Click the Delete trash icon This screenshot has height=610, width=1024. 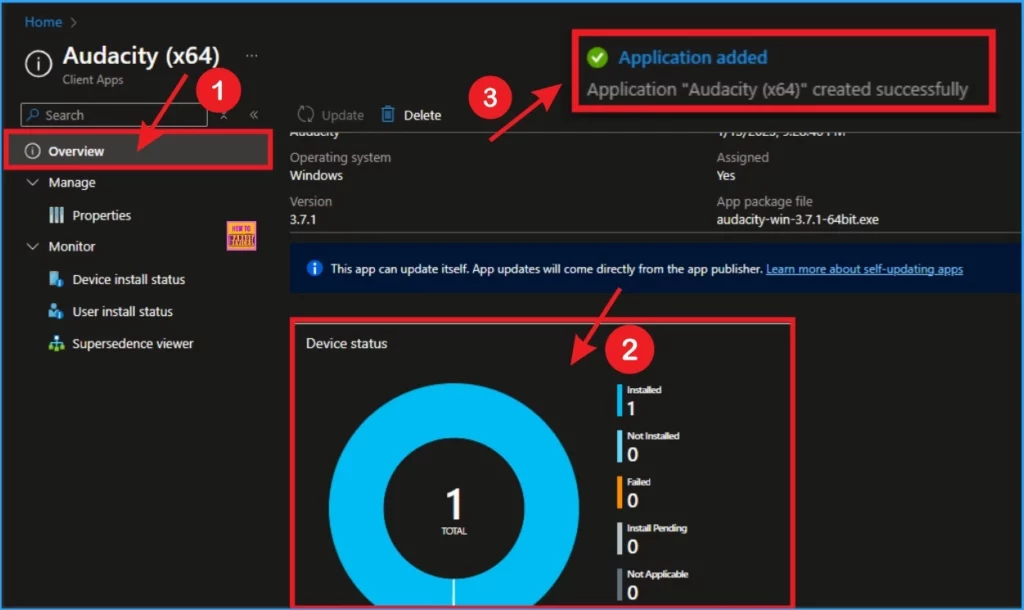(x=387, y=114)
